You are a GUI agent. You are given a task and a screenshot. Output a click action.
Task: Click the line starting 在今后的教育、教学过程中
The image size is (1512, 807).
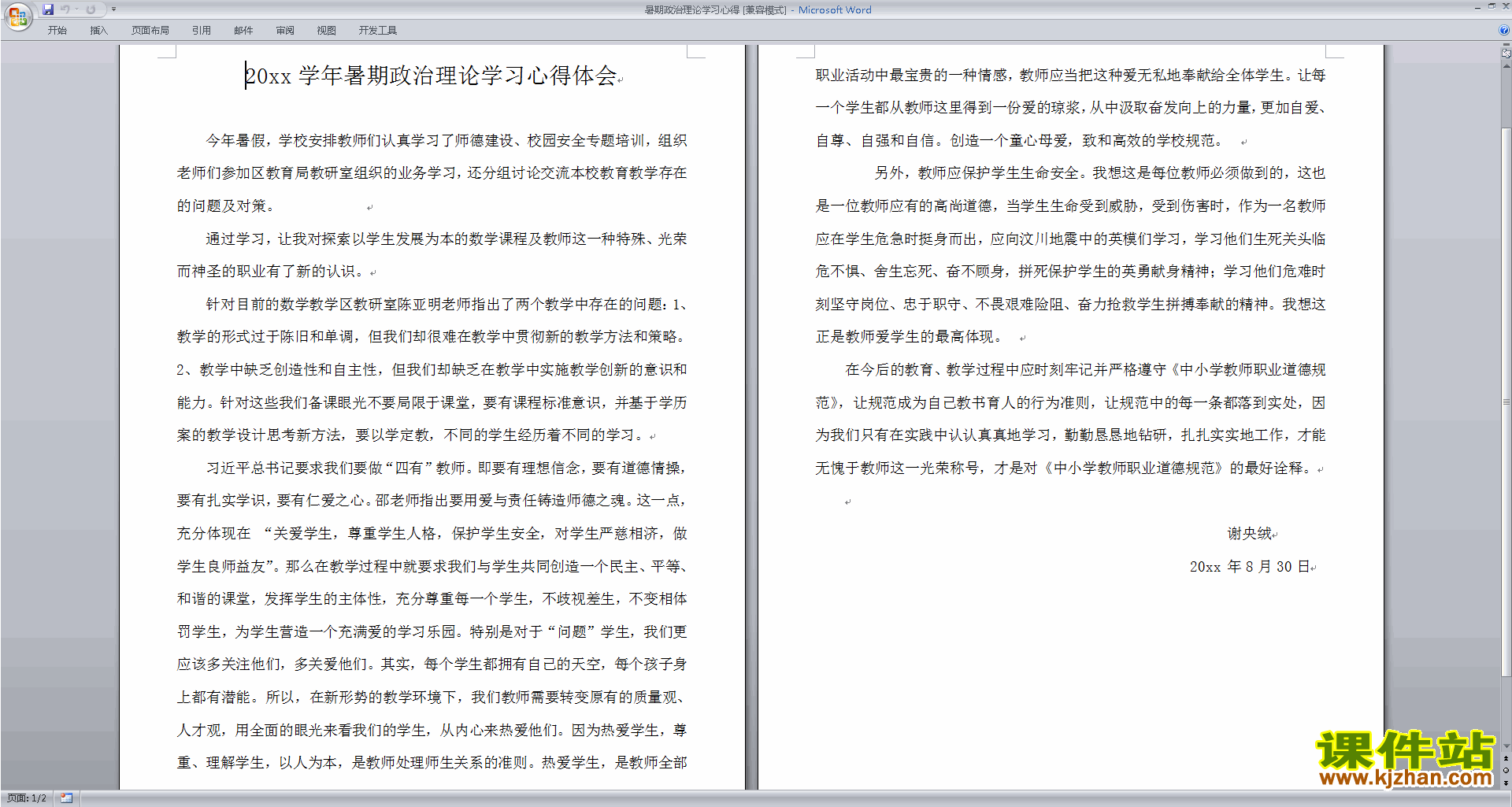(x=1085, y=370)
